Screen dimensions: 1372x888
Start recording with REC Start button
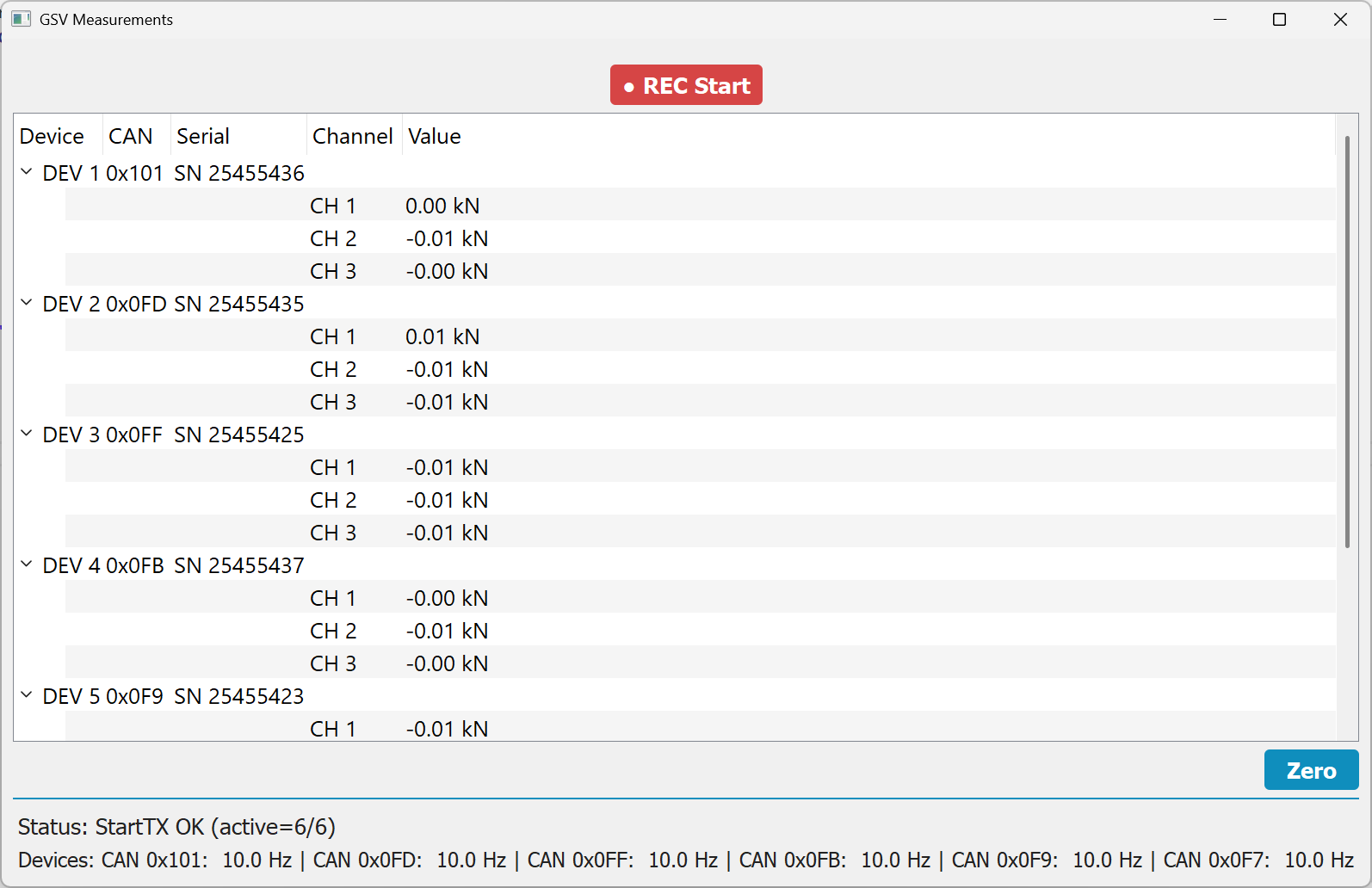click(686, 85)
